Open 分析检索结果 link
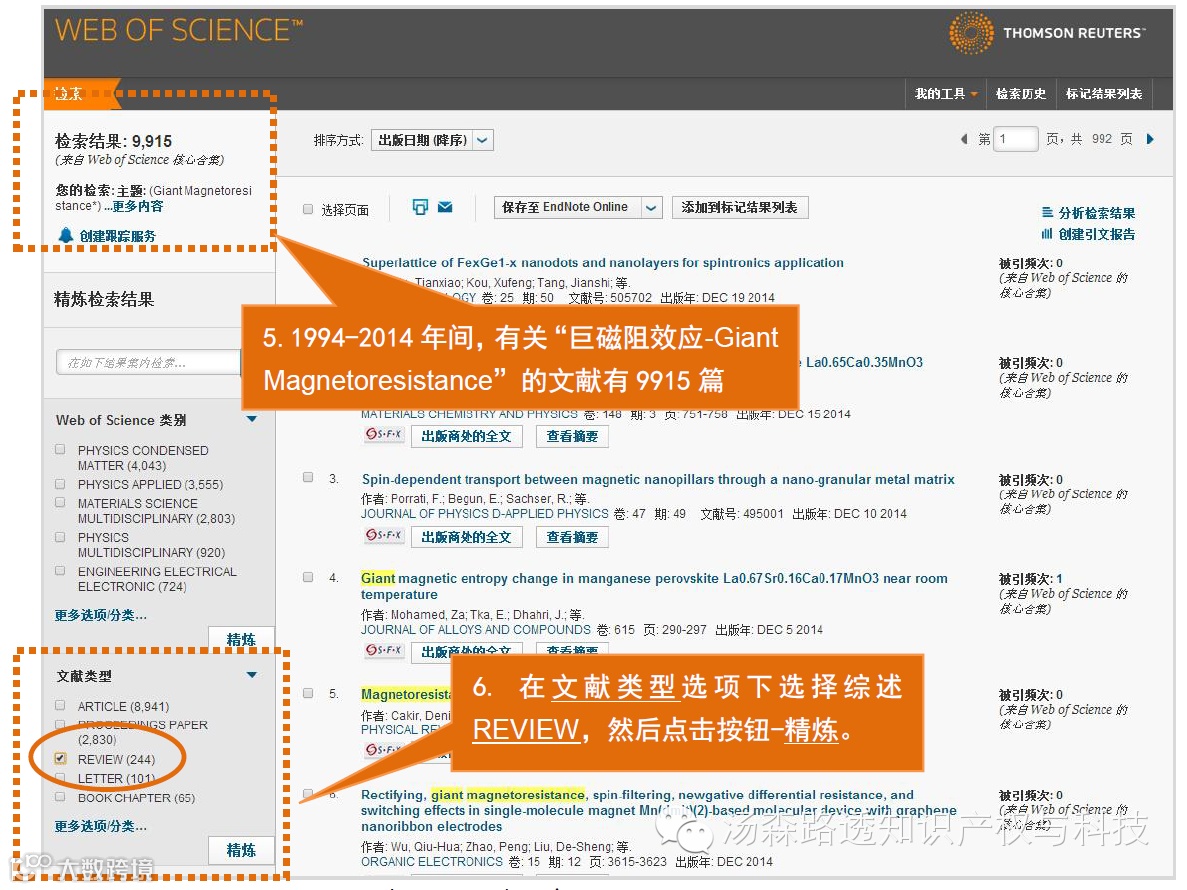The width and height of the screenshot is (1187, 890). point(1096,213)
